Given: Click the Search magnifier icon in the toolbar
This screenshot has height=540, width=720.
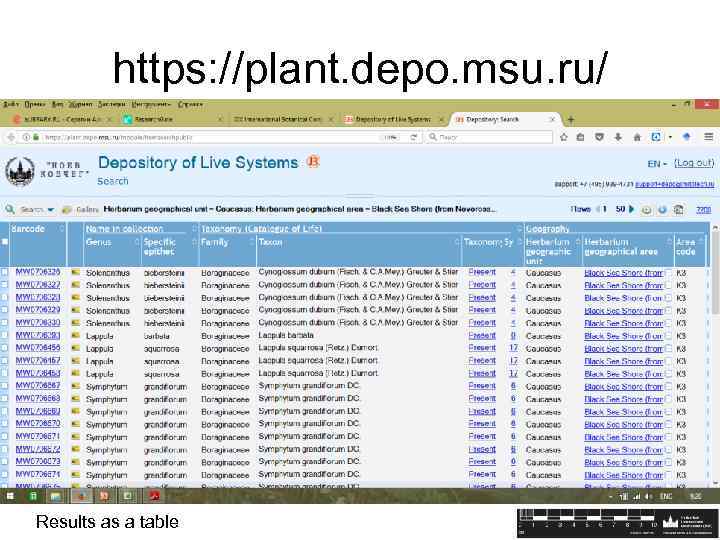Looking at the screenshot, I should point(10,209).
